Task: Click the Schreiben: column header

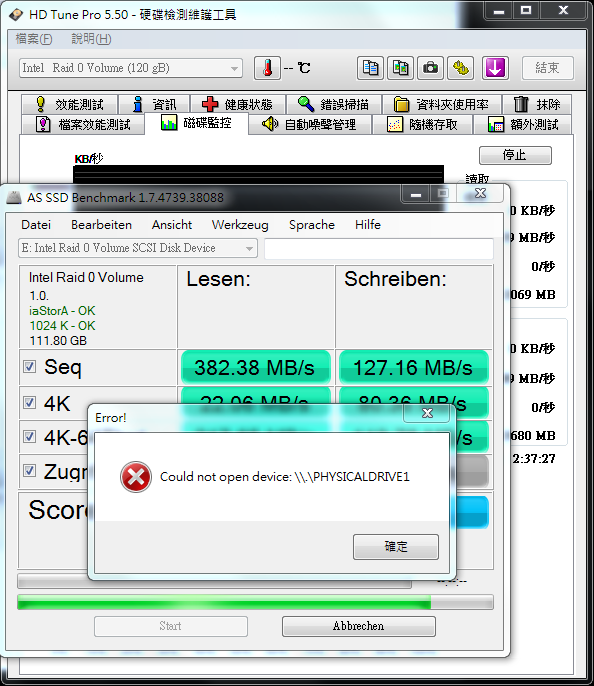Action: [x=395, y=279]
